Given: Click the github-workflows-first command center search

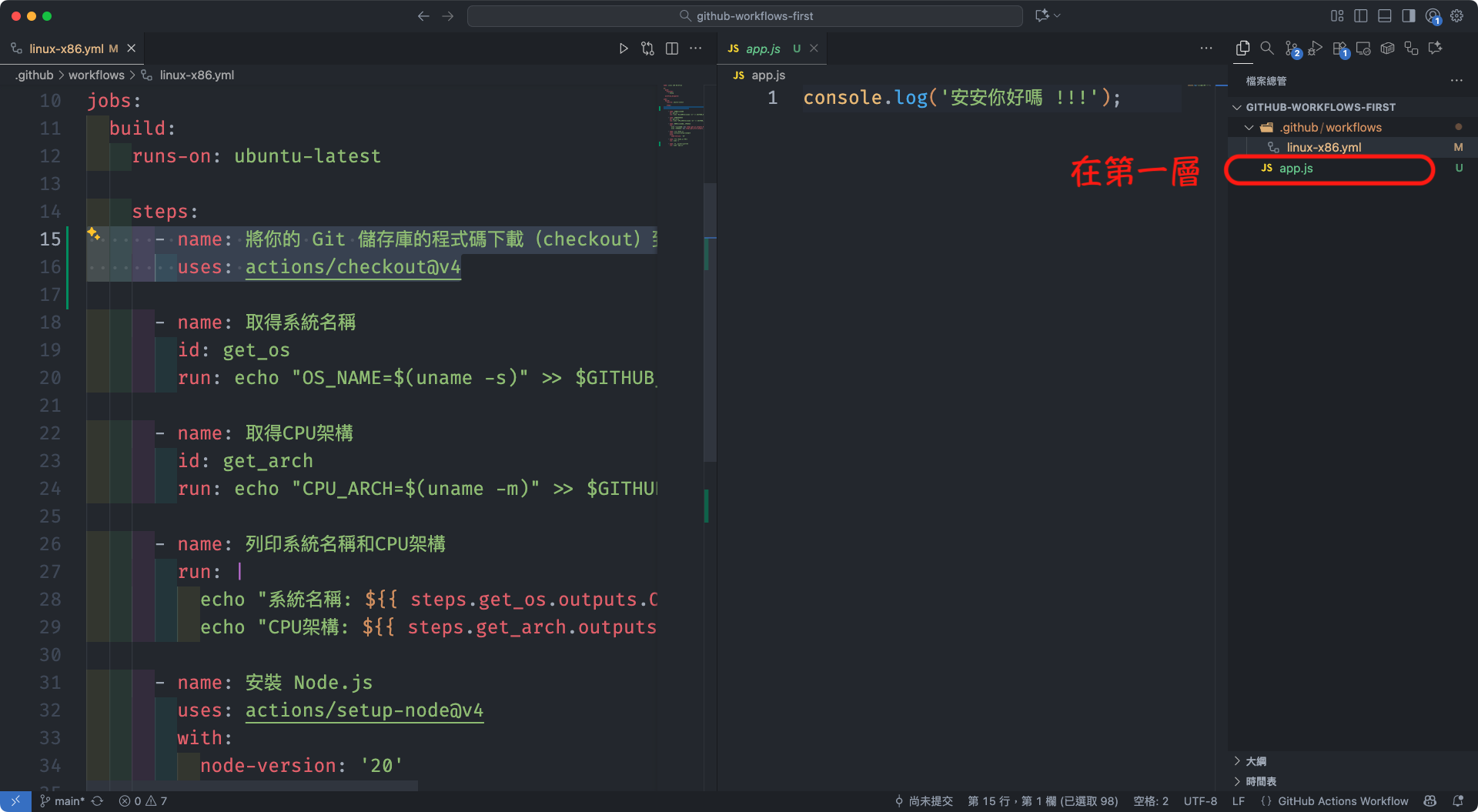Looking at the screenshot, I should click(x=745, y=16).
